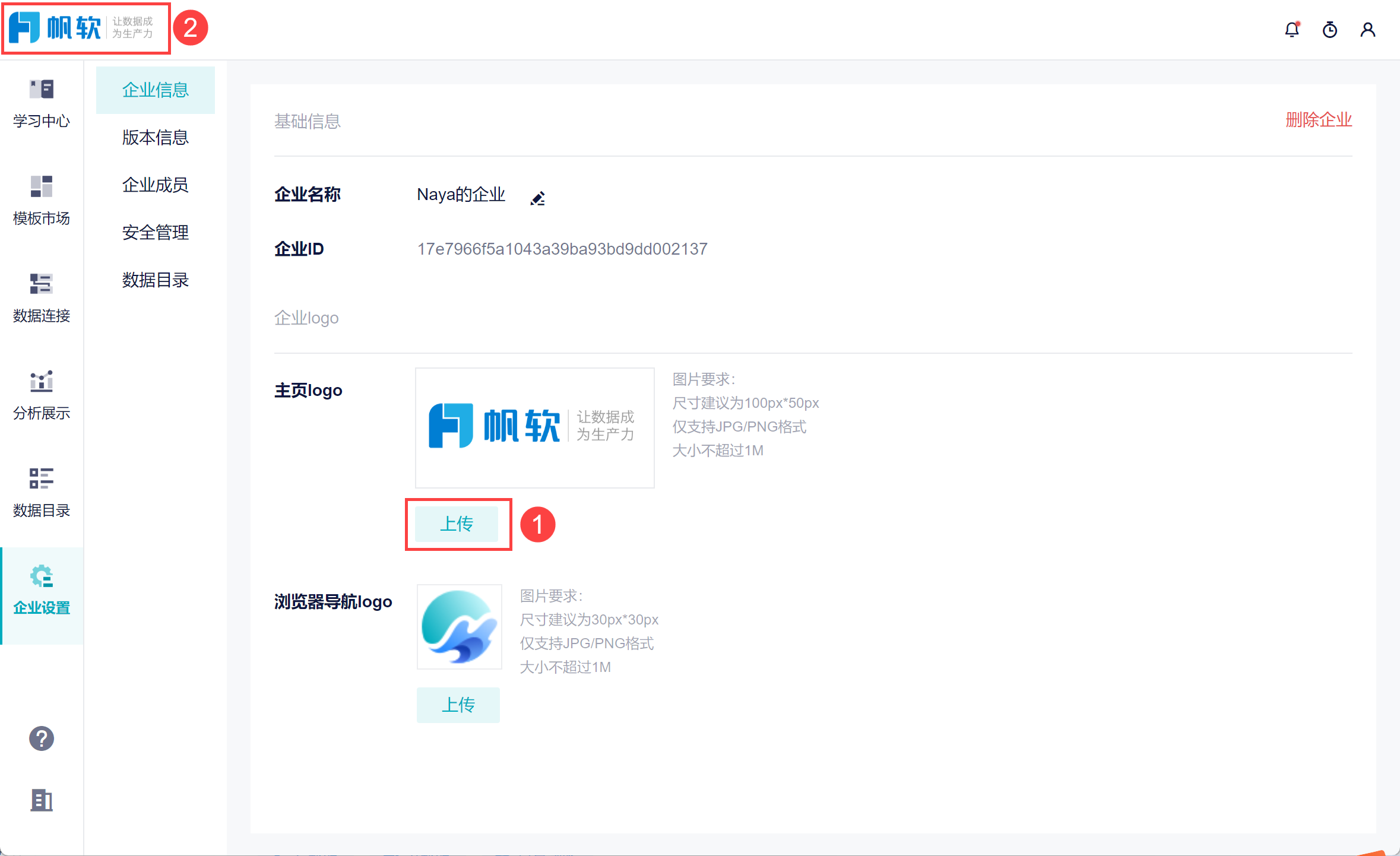1400x856 pixels.
Task: Click 上传 button under 主页logo
Action: 457,524
